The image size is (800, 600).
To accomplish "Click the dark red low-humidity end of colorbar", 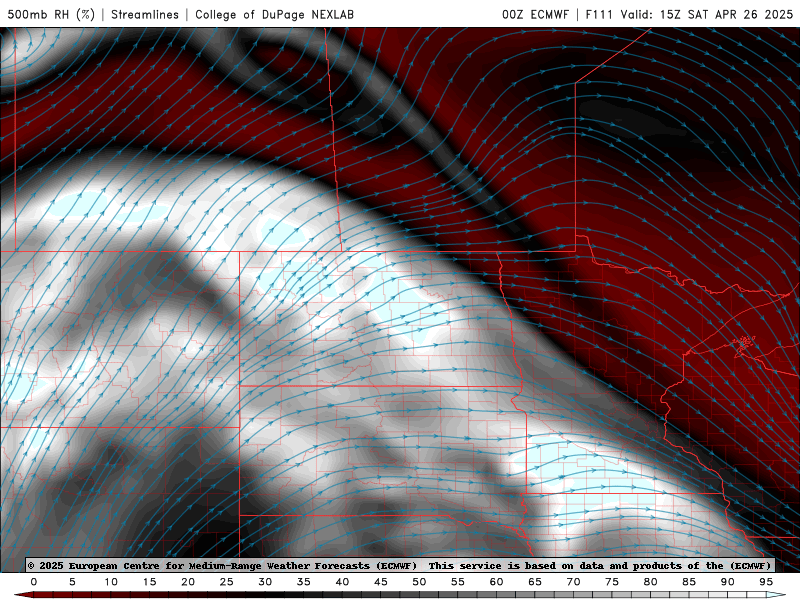I will pos(23,595).
